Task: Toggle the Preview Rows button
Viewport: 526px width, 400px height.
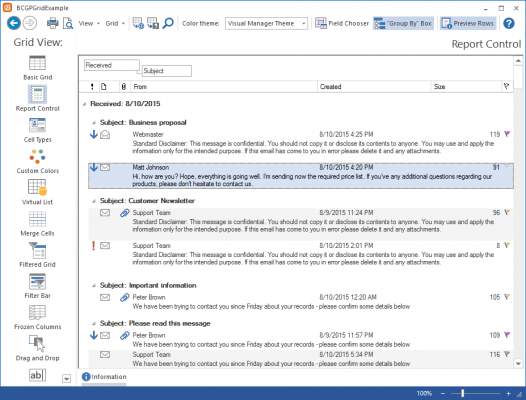Action: (468, 23)
